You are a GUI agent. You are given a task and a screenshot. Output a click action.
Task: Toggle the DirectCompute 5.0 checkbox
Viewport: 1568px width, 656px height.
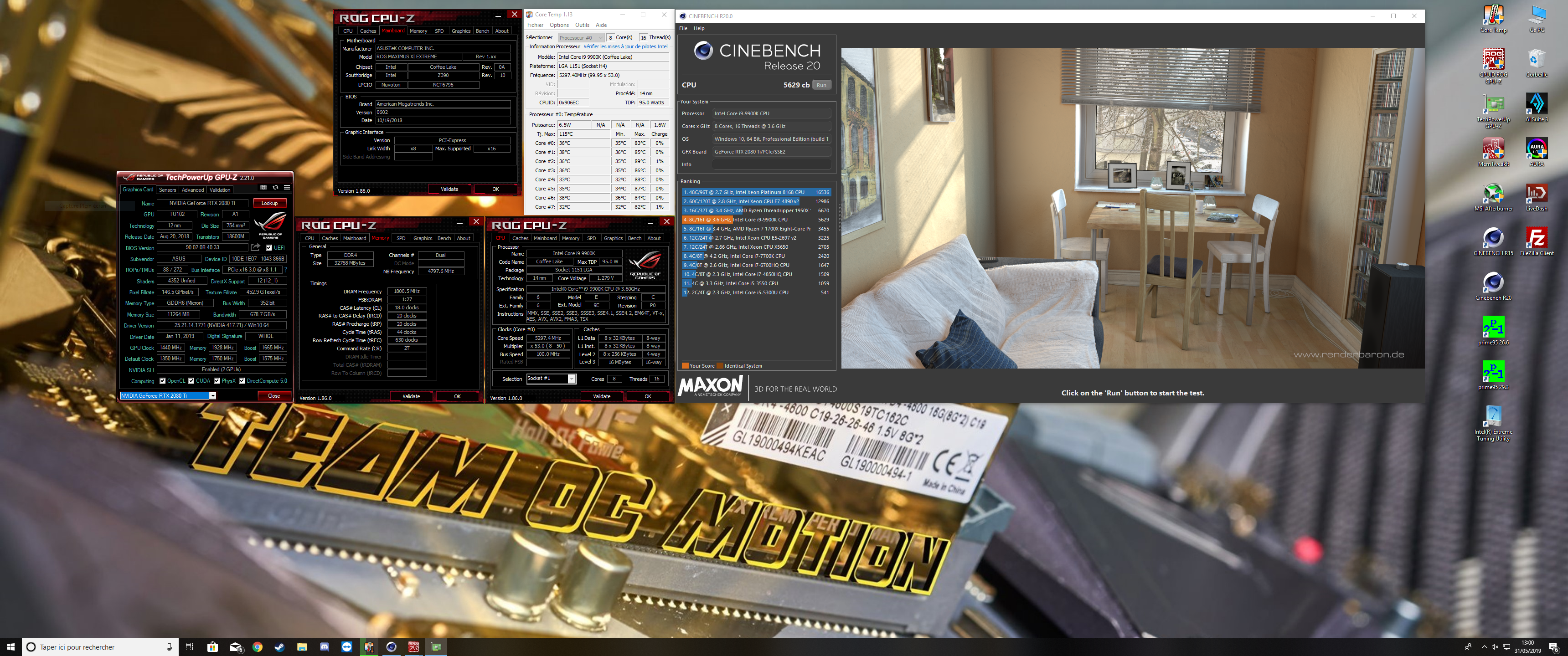242,381
